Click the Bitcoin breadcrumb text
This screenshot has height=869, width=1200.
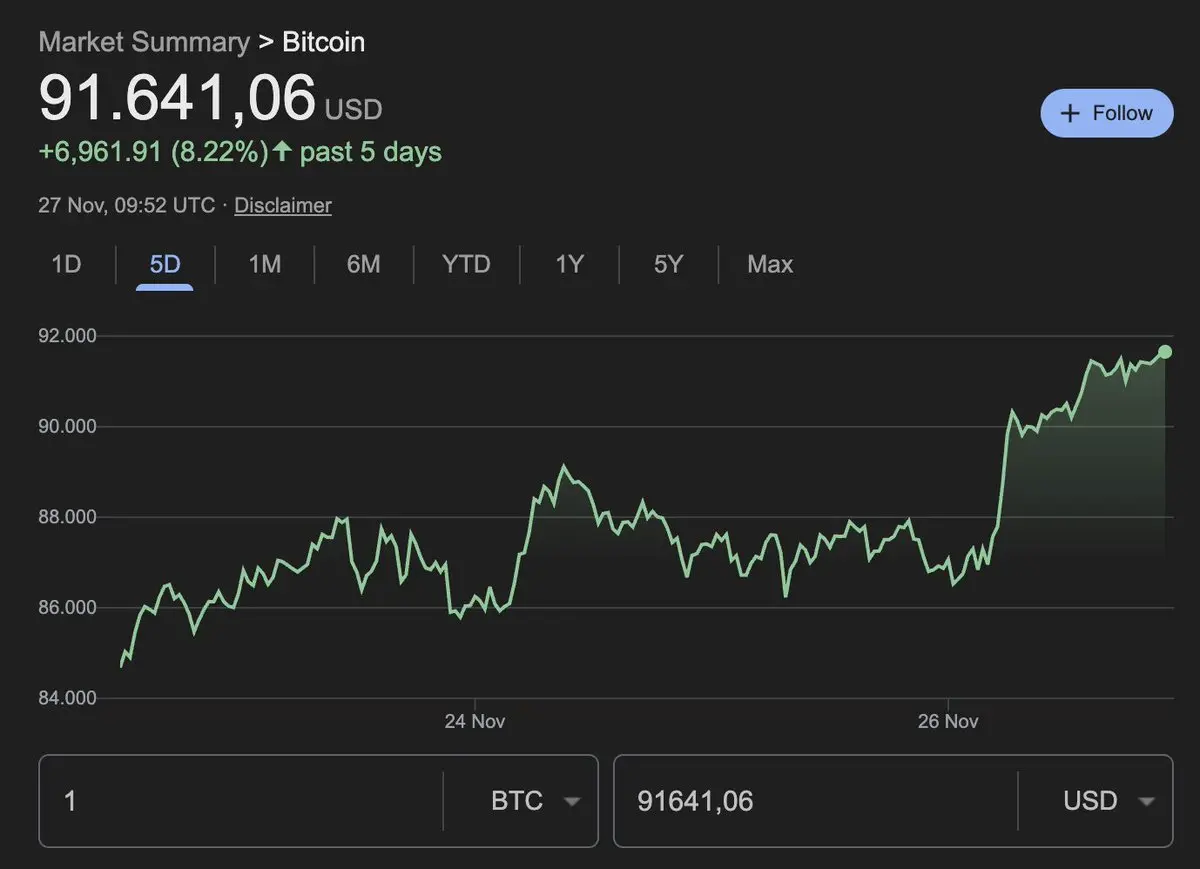[x=324, y=42]
